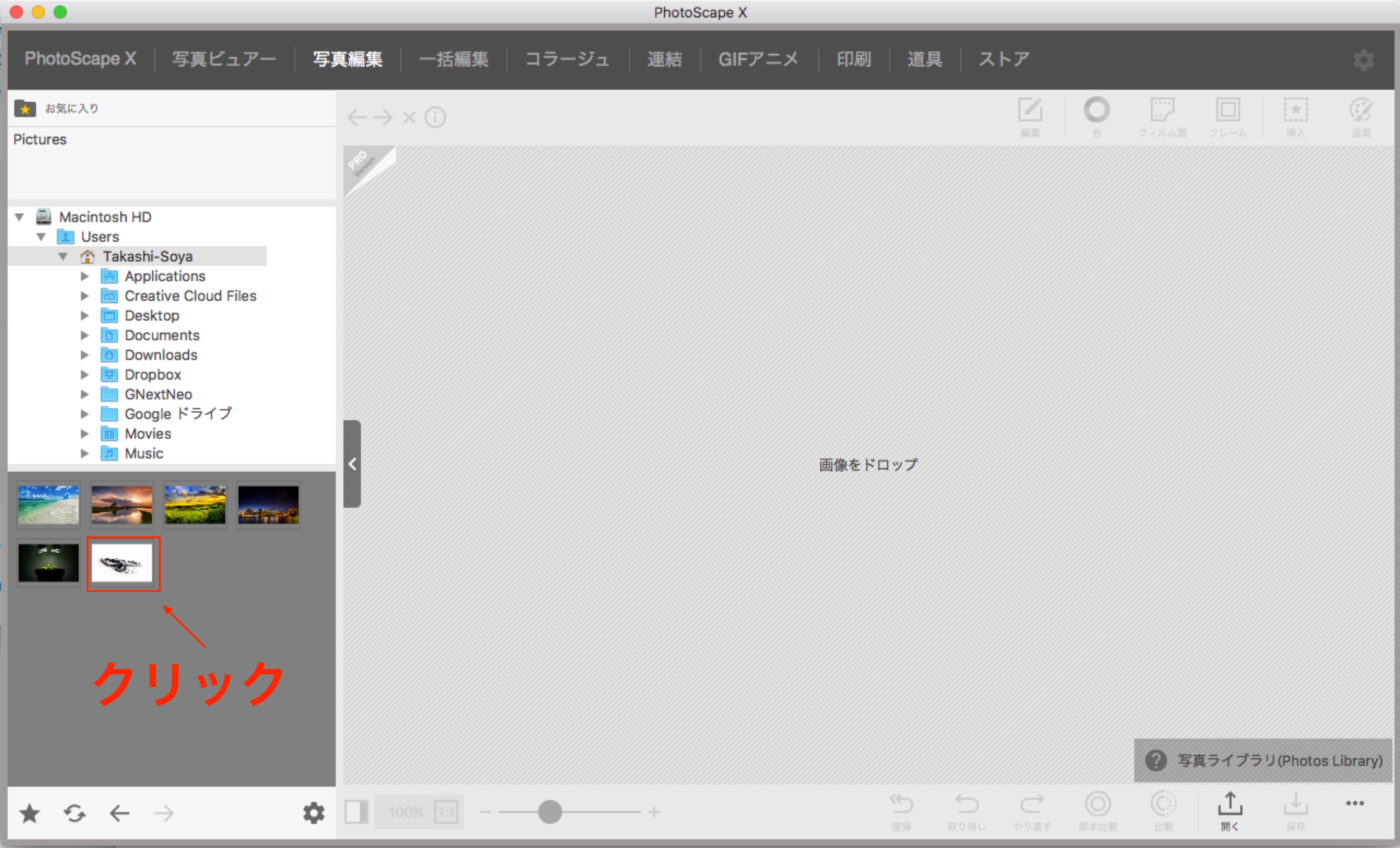Select the night city skyline thumbnail
The image size is (1400, 848).
click(268, 505)
